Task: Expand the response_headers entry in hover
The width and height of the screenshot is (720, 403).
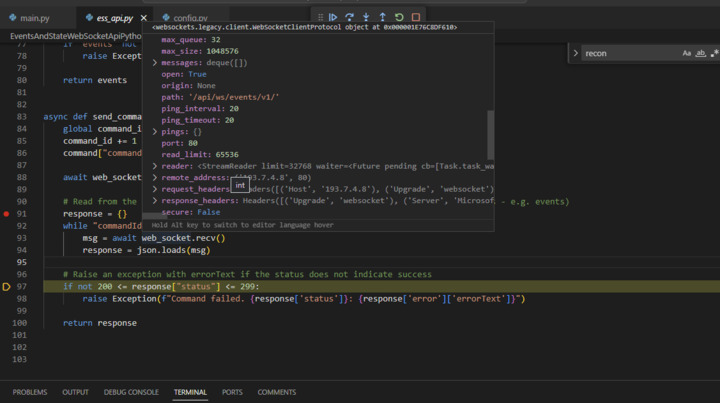Action: [x=155, y=200]
